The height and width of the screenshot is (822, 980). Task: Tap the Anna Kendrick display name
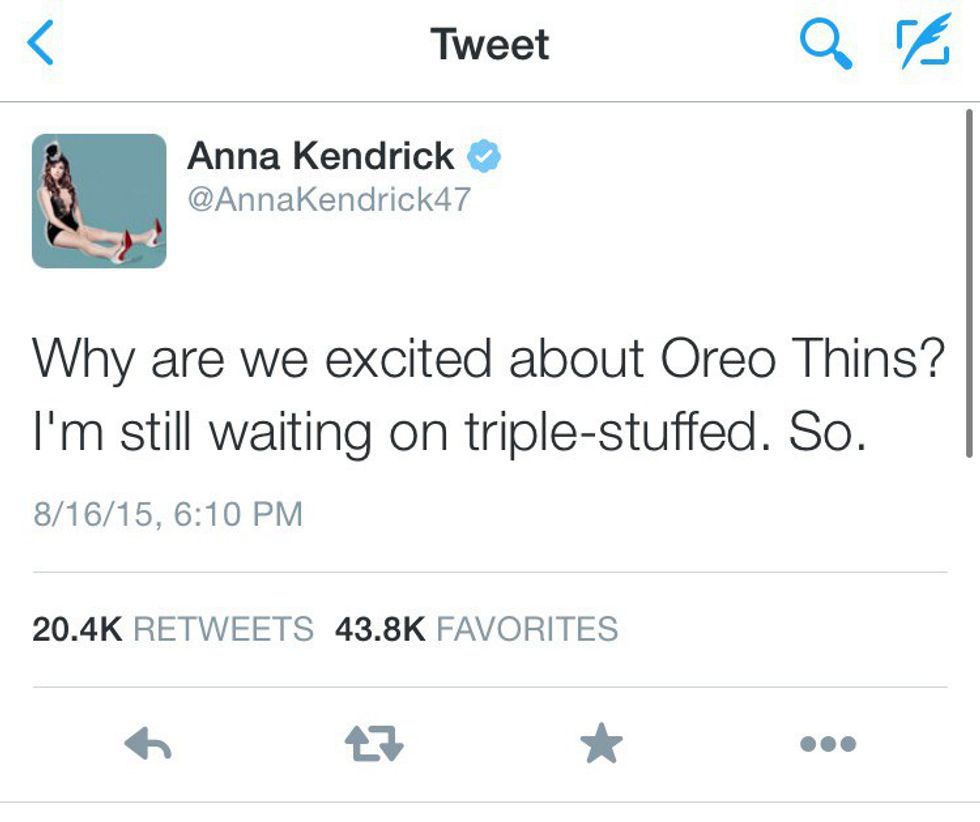(x=320, y=156)
